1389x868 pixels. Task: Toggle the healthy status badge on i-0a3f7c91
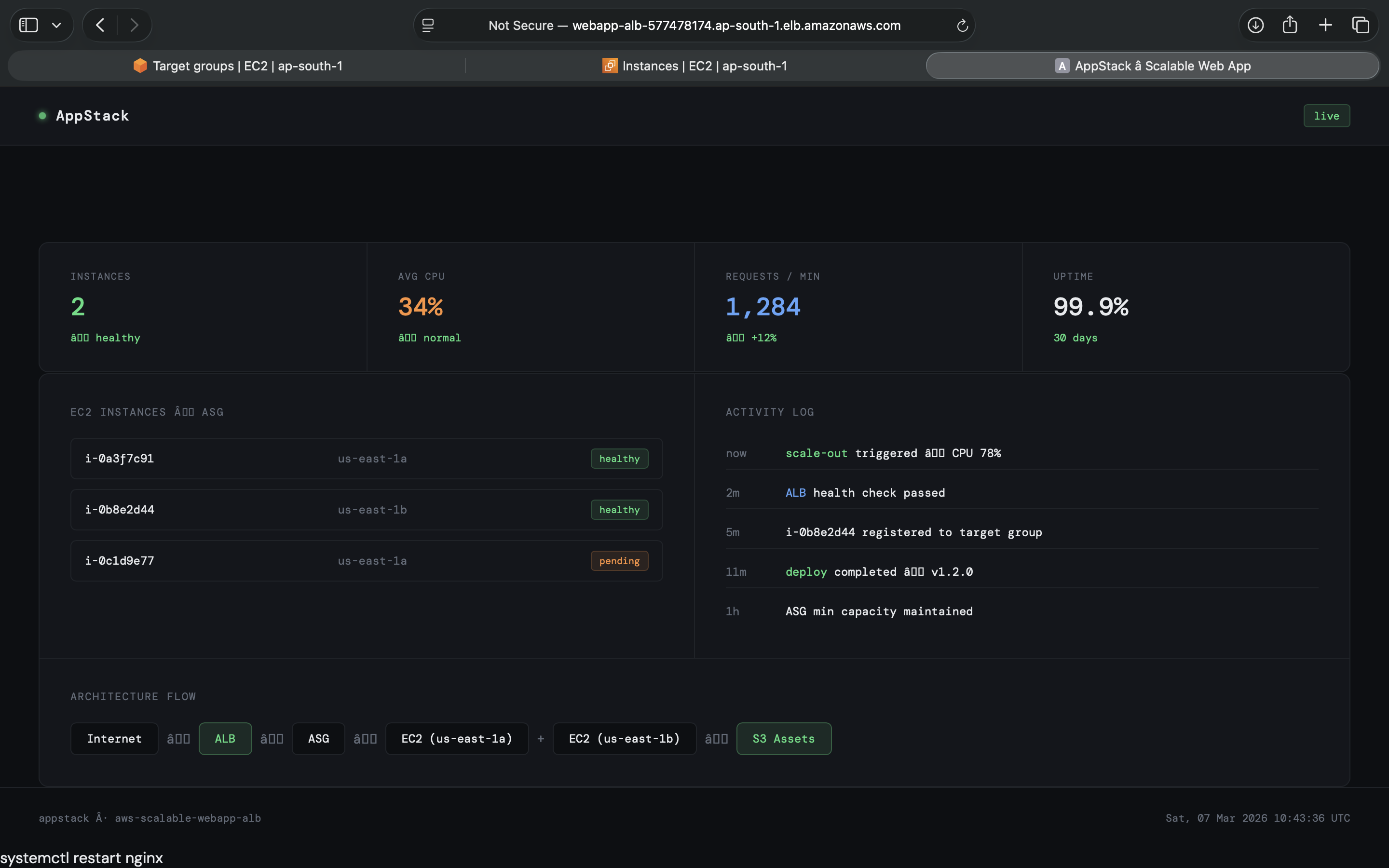pyautogui.click(x=619, y=458)
